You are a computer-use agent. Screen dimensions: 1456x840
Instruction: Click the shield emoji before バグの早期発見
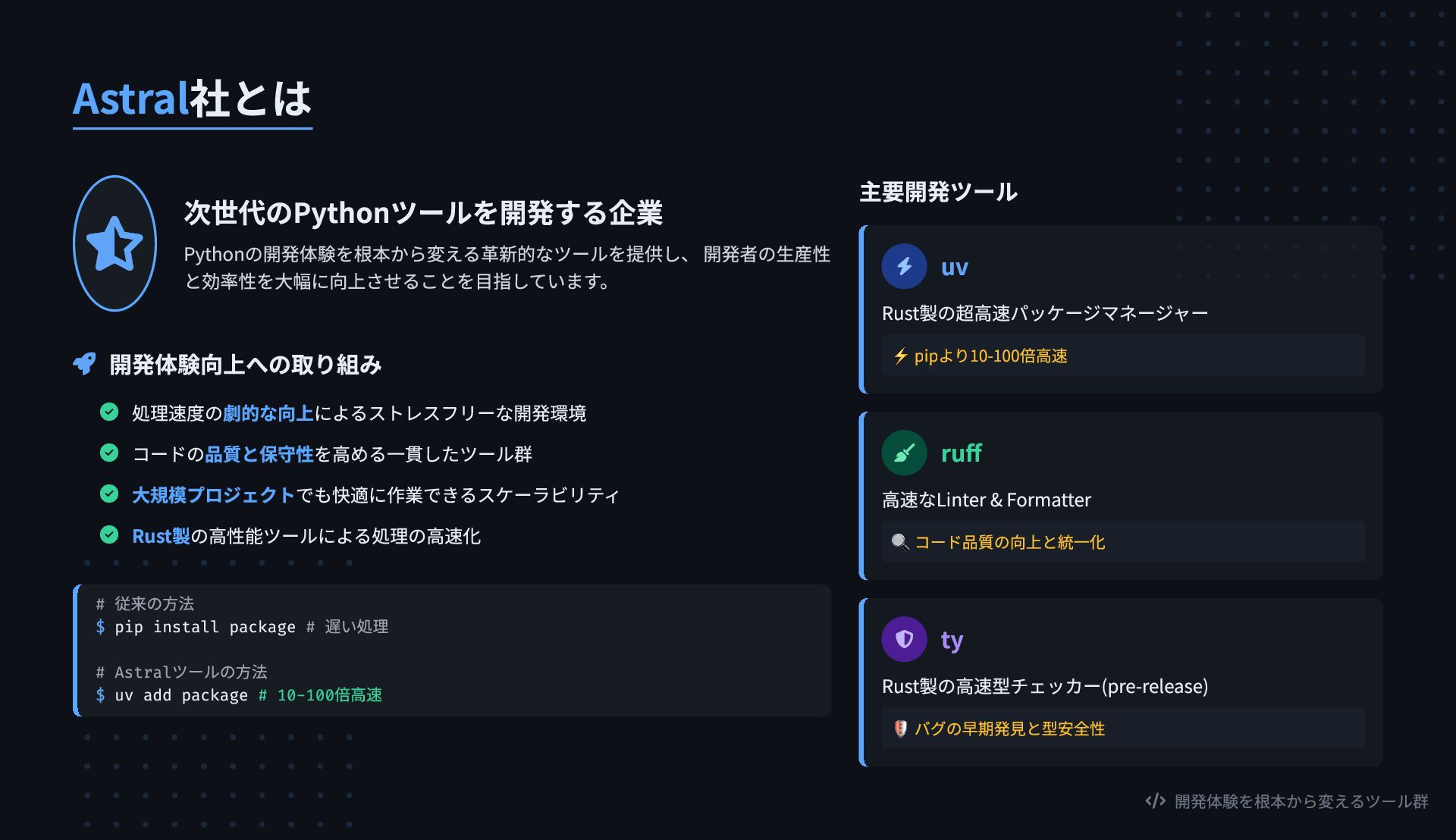[x=900, y=729]
